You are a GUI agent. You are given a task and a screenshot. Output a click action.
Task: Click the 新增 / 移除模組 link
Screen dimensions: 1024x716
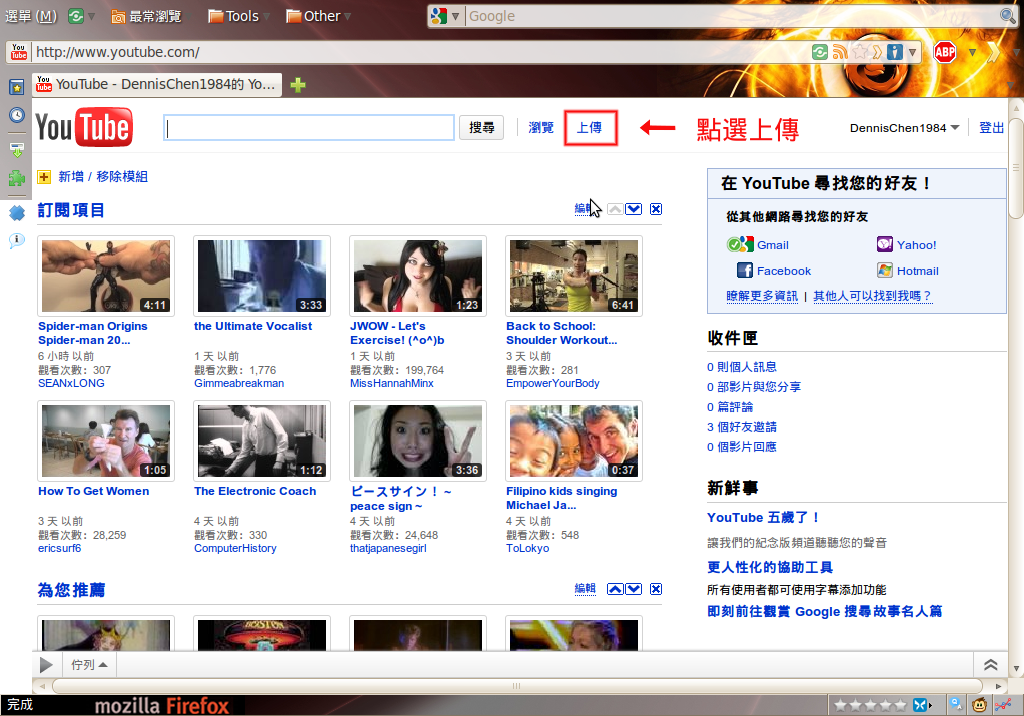tap(103, 176)
